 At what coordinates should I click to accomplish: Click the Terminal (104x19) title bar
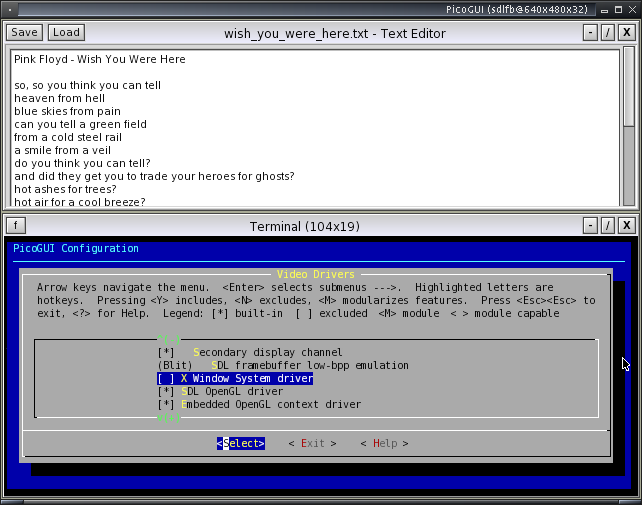point(305,226)
